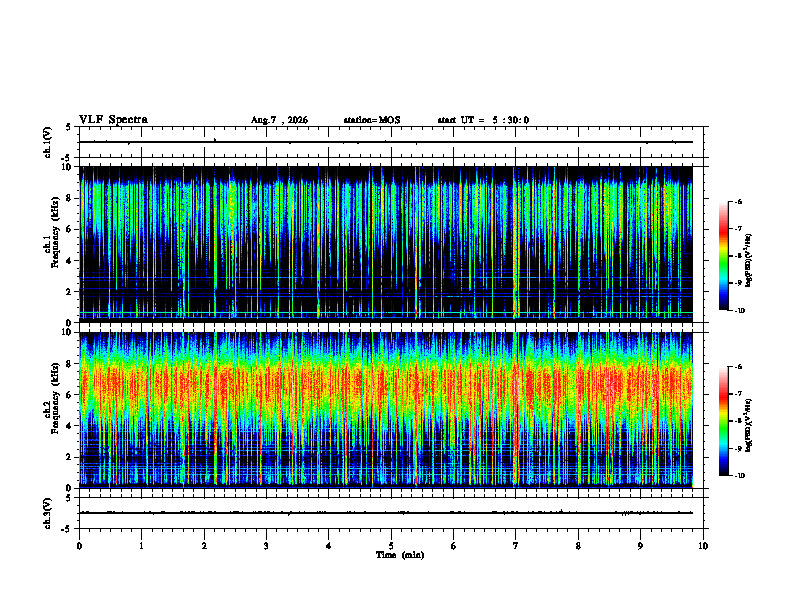Image resolution: width=792 pixels, height=612 pixels.
Task: Click the "Time (min)" x-axis label
Action: coord(400,555)
